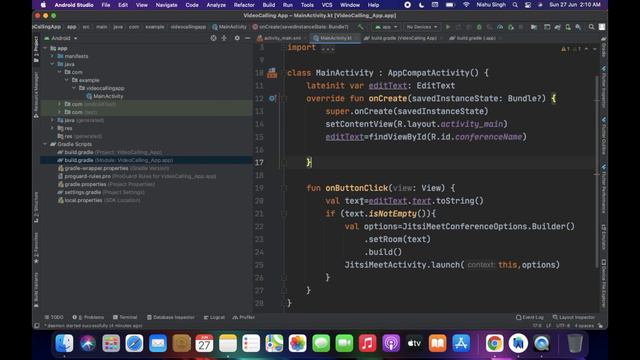The width and height of the screenshot is (640, 360).
Task: Click the Sync Project with Gradle icon
Action: [557, 27]
